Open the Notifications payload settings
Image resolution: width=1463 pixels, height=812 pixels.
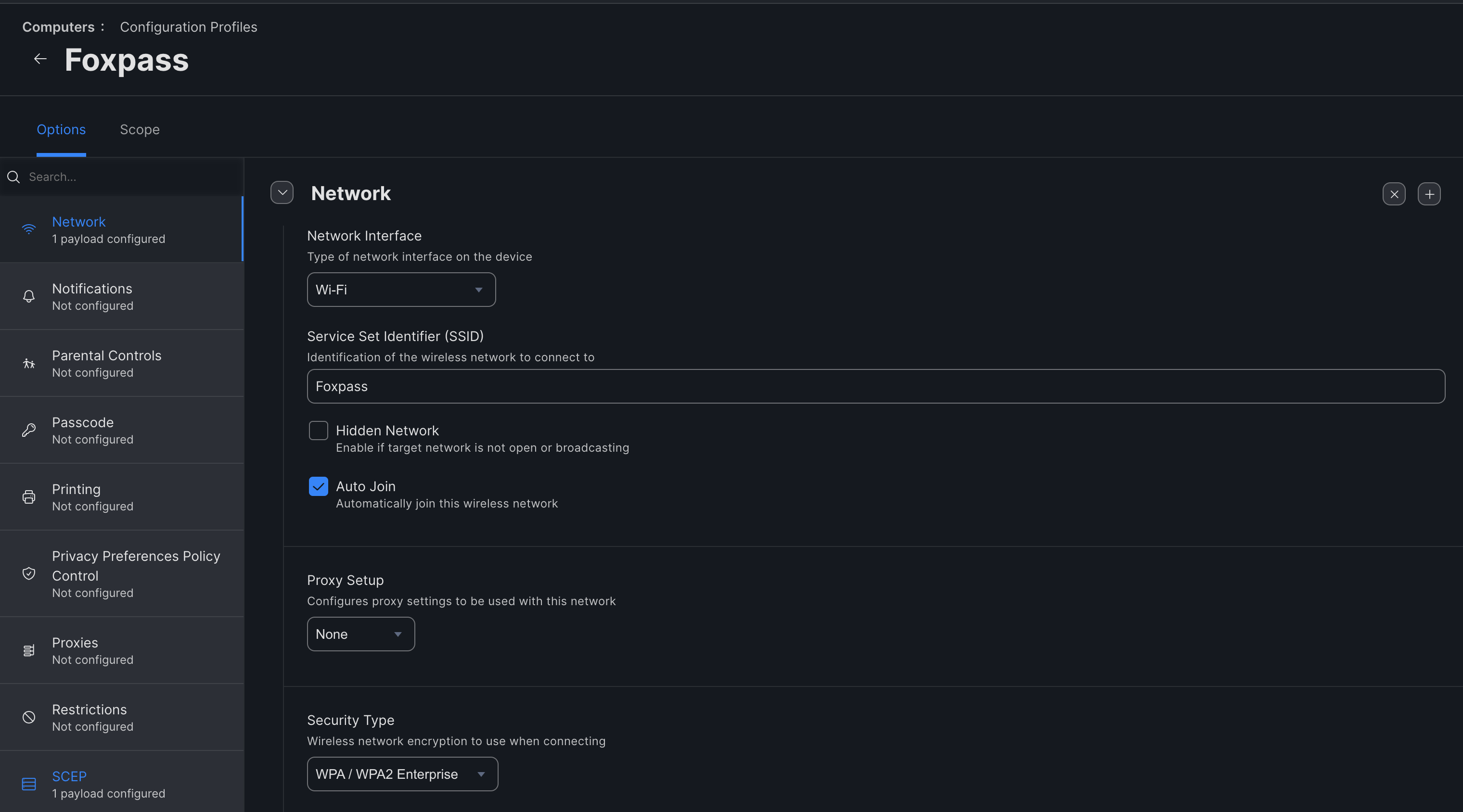pos(122,296)
